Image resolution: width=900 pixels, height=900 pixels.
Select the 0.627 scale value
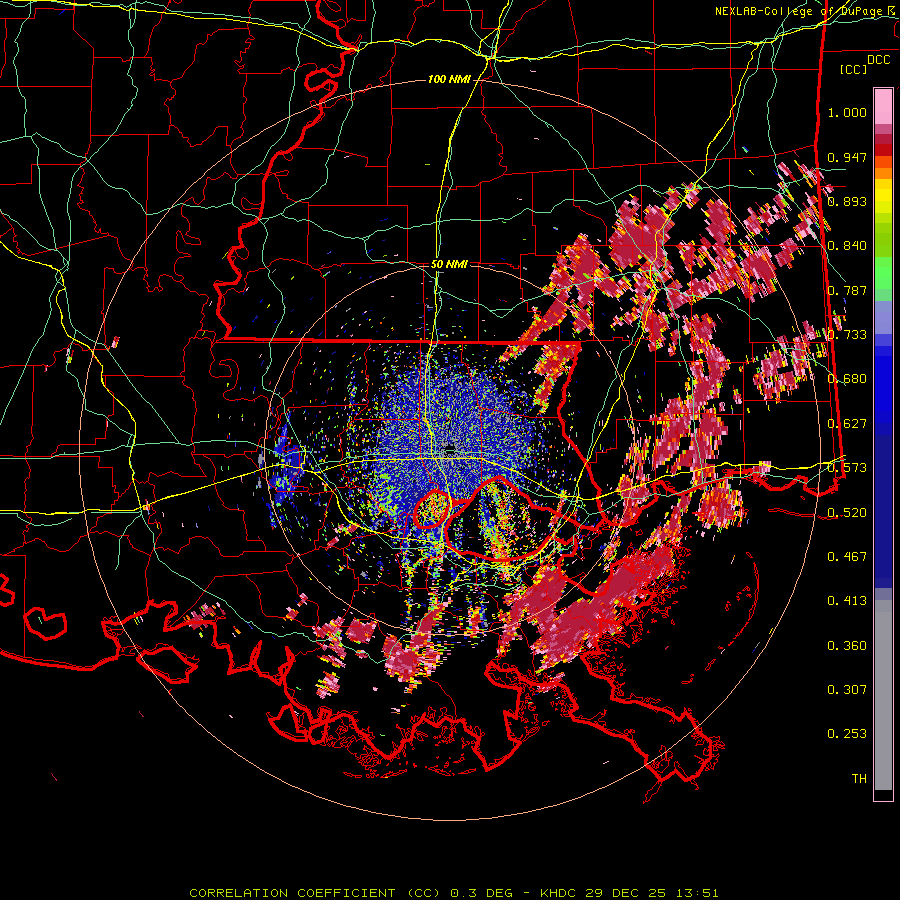click(847, 424)
